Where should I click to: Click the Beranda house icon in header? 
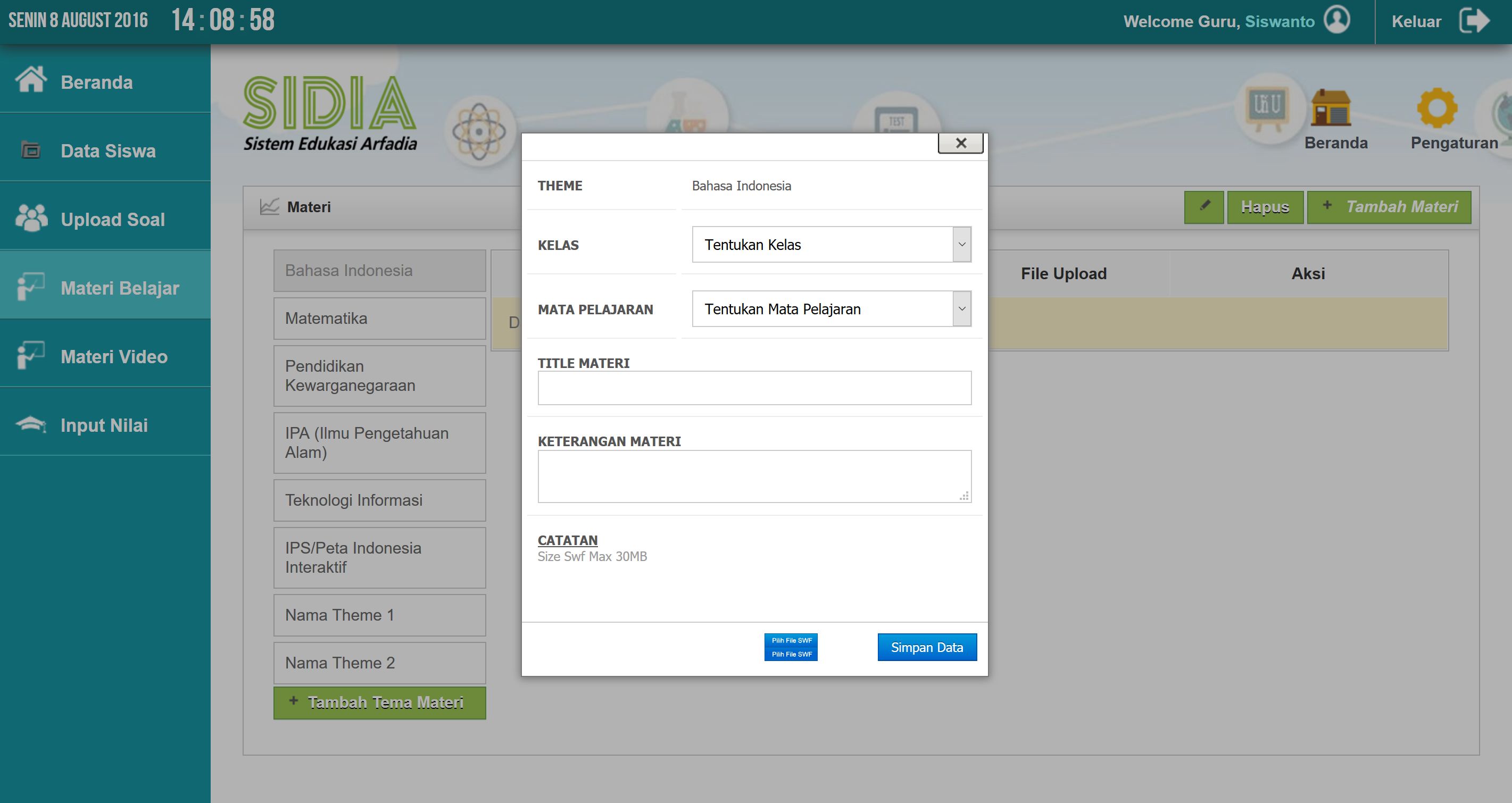[x=1331, y=108]
